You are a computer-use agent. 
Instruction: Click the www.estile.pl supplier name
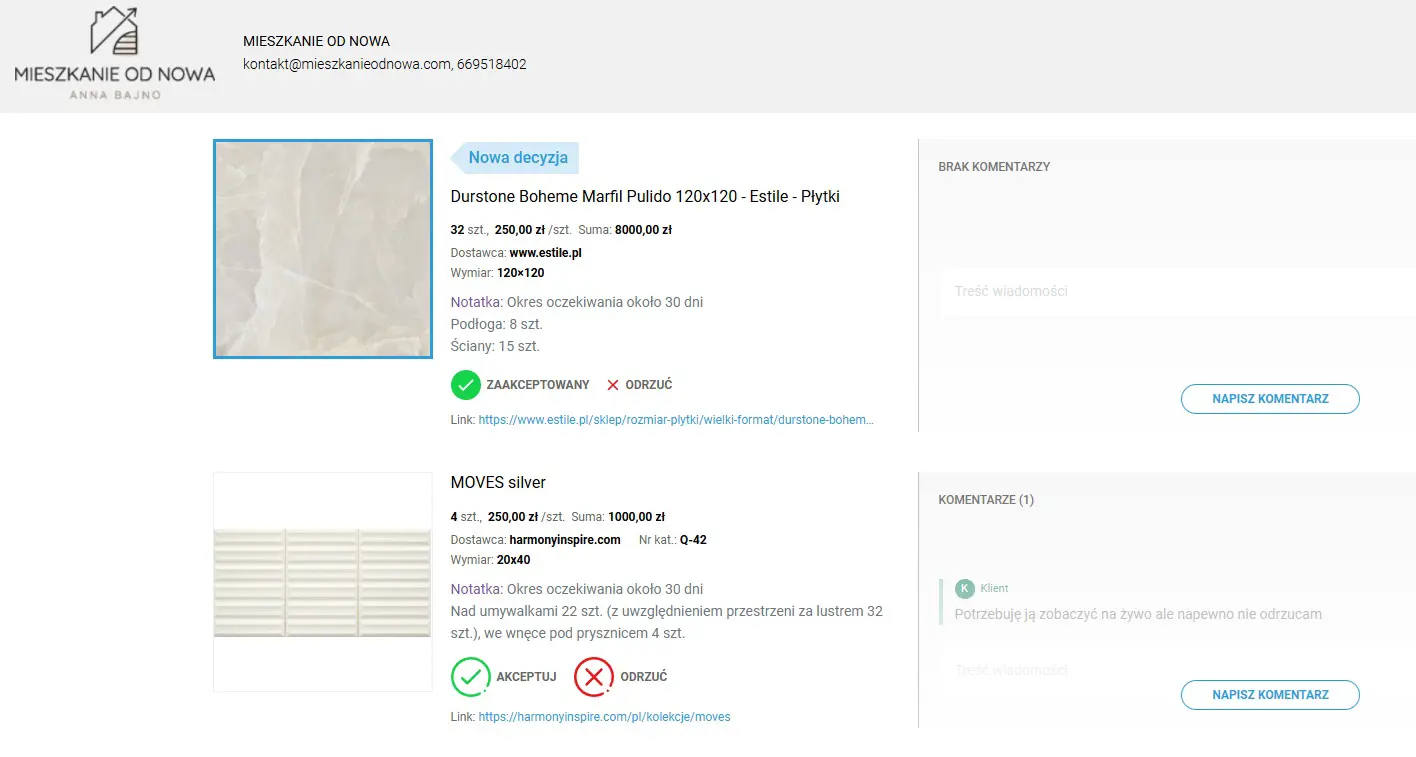(x=545, y=253)
